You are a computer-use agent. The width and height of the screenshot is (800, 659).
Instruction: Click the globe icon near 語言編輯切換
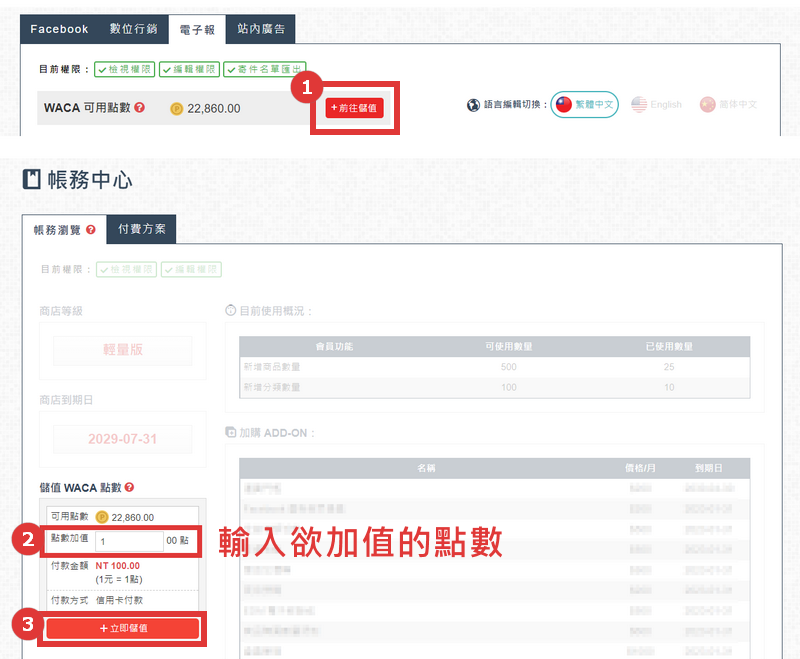coord(473,105)
